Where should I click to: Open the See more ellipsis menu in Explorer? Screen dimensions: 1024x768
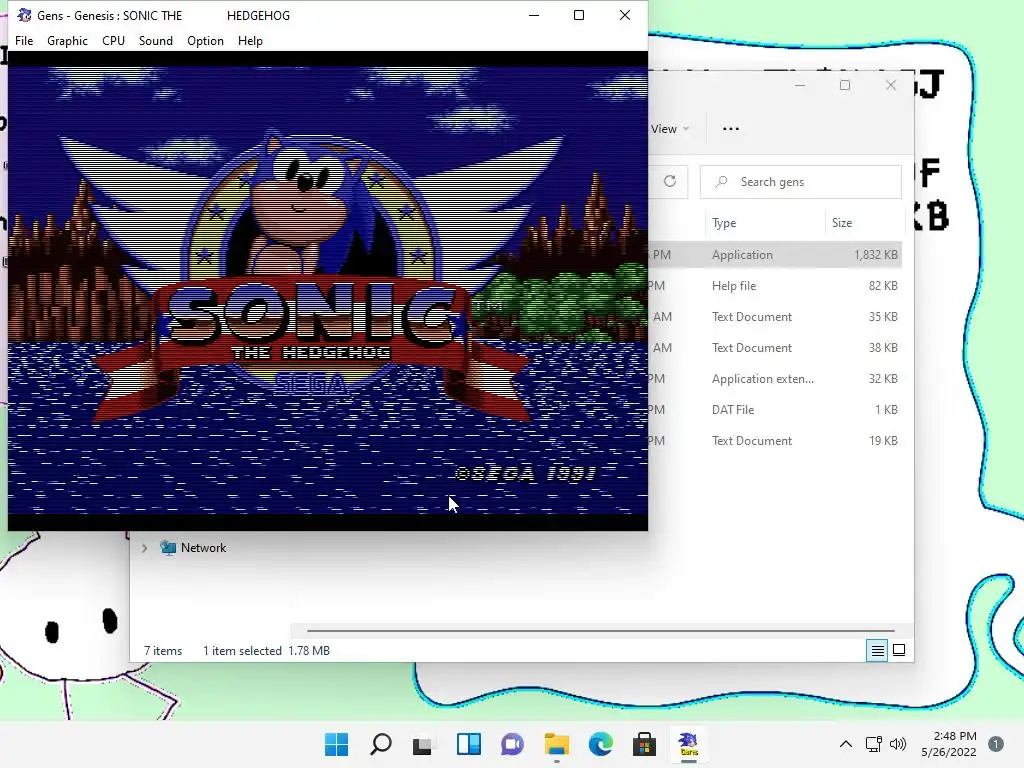coord(731,129)
